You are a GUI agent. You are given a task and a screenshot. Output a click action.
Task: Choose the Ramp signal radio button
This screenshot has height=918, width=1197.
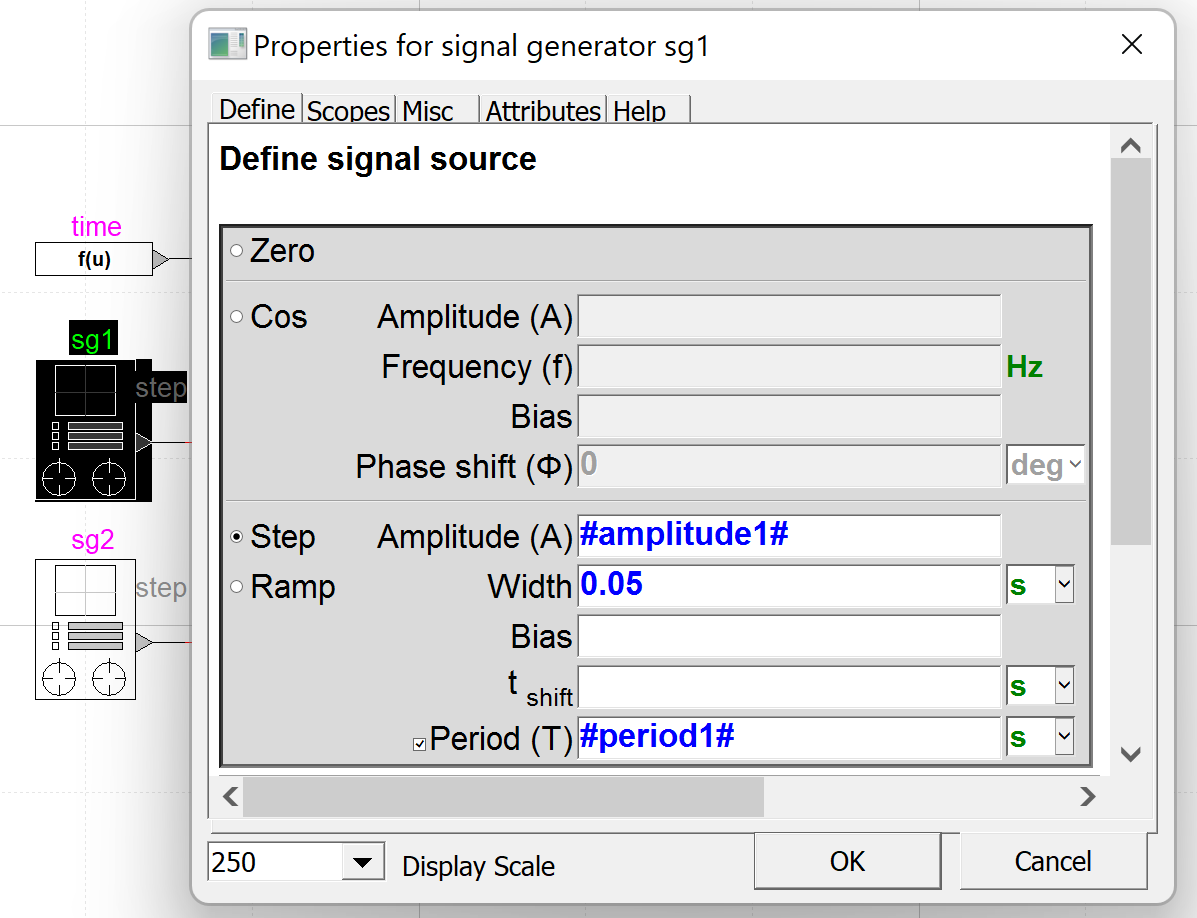click(237, 587)
